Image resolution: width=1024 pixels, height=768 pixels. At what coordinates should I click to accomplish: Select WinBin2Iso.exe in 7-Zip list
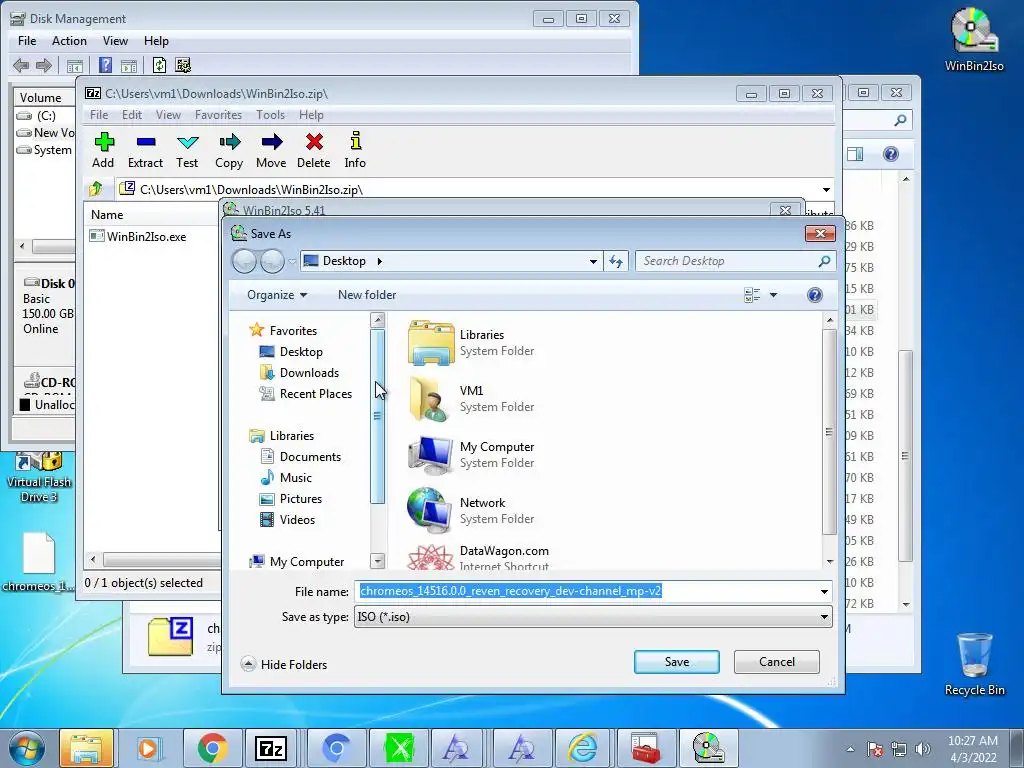click(x=138, y=236)
